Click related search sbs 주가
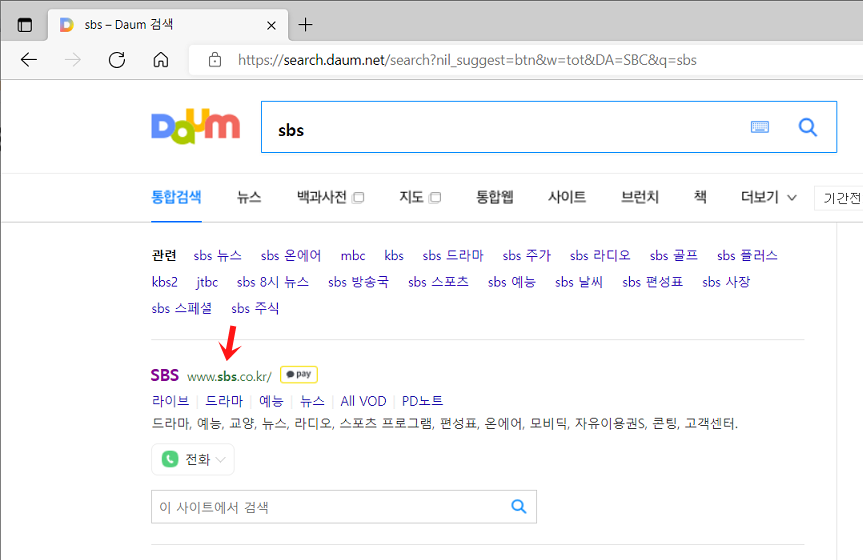The height and width of the screenshot is (560, 863). (527, 255)
